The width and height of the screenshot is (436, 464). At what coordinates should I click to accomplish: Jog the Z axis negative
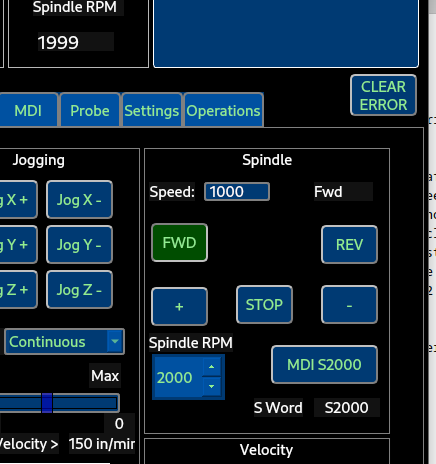point(79,290)
